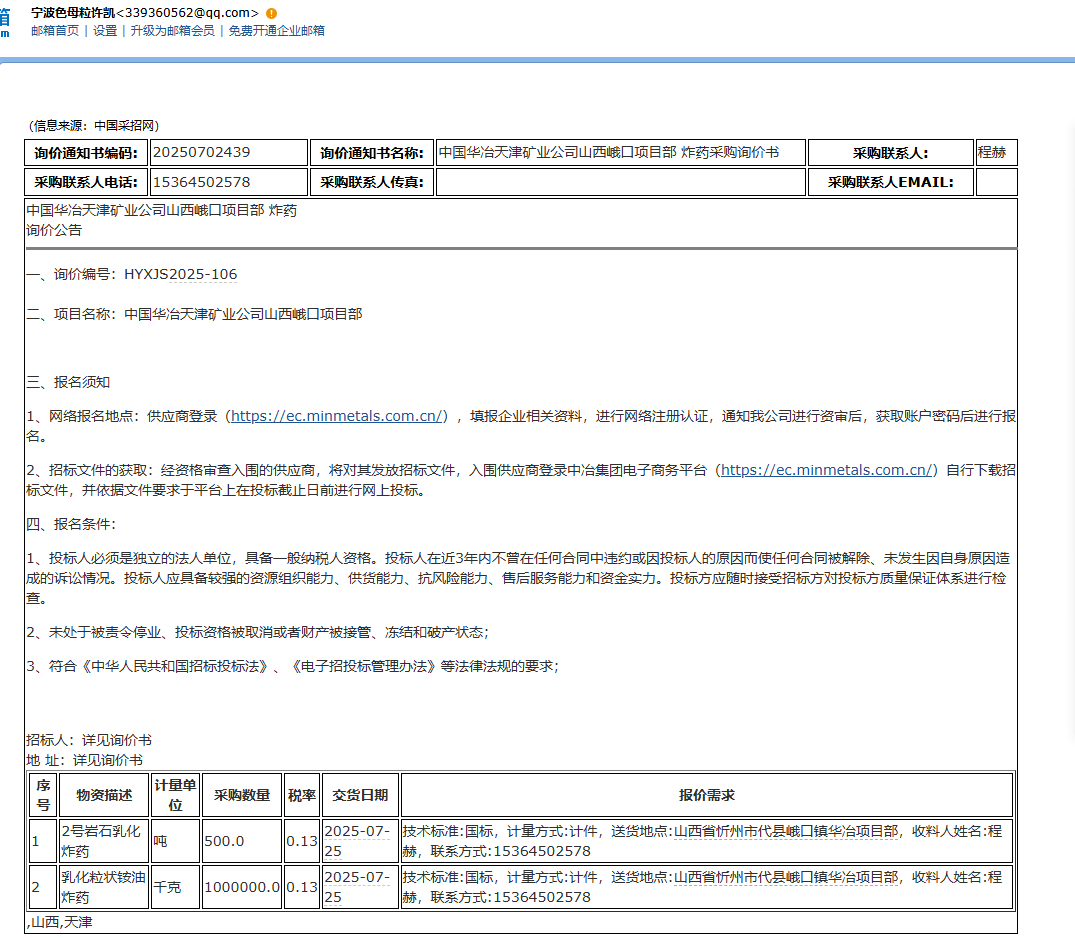Click 升级为邮箱会员 link
Viewport: 1075px width, 938px height.
pos(172,31)
